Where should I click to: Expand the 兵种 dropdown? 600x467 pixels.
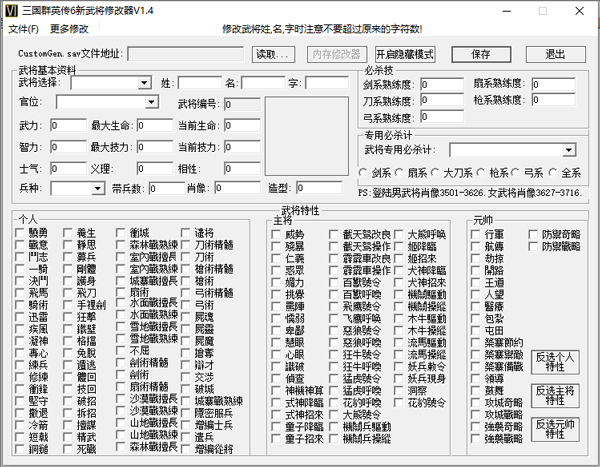[x=98, y=188]
